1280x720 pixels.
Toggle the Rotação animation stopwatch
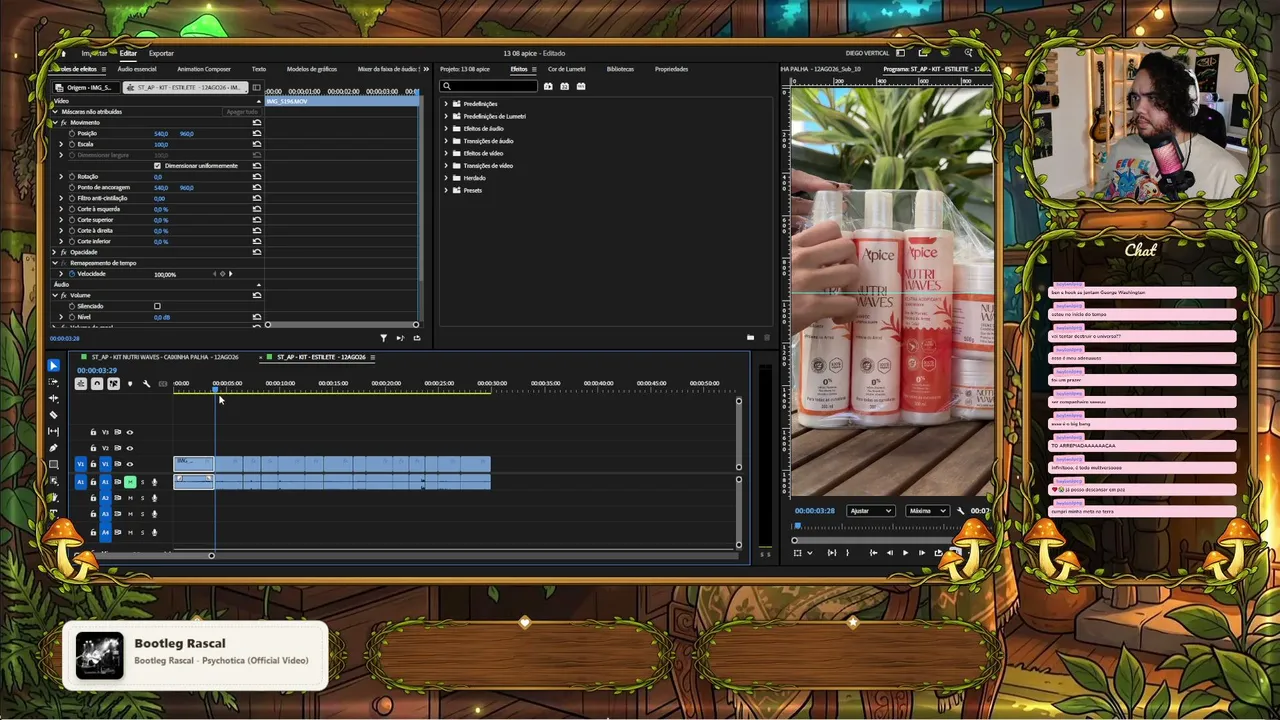click(72, 177)
